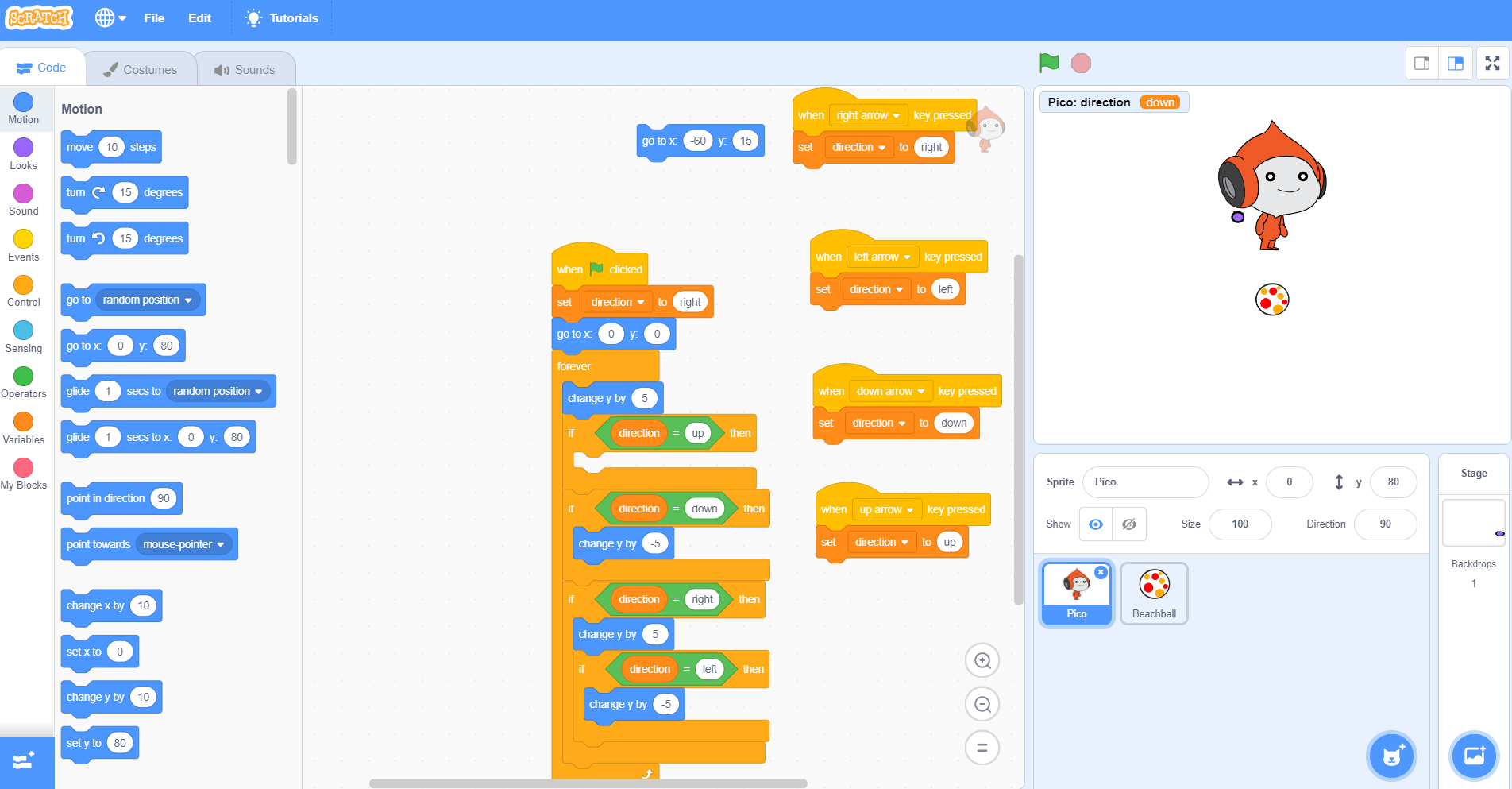
Task: Click Choose a Sprite cat button
Action: [x=1392, y=756]
